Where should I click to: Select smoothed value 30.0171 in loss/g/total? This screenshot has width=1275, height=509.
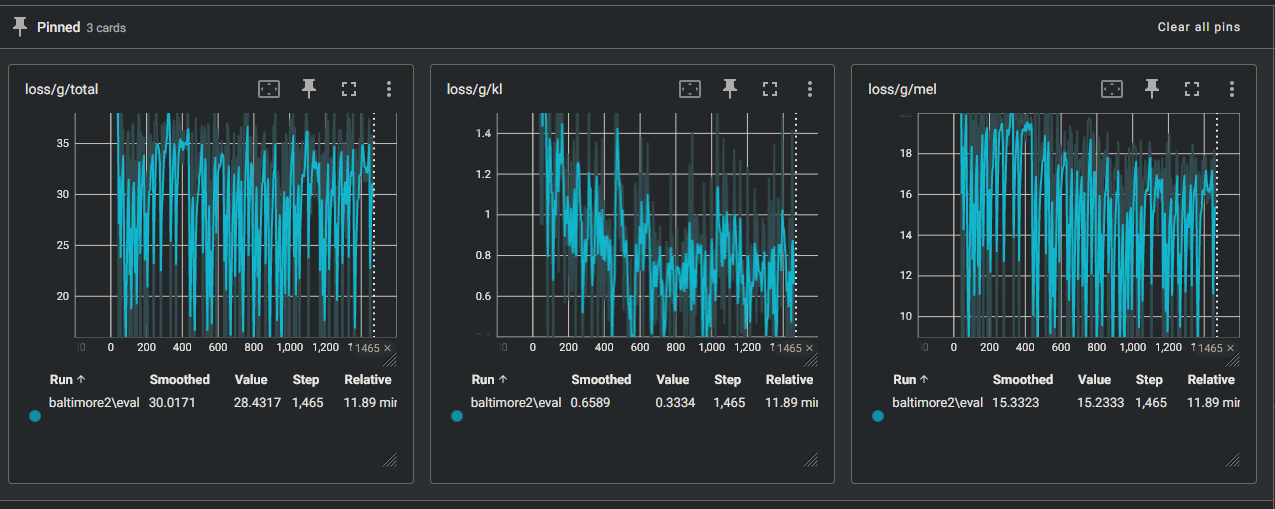coord(173,403)
